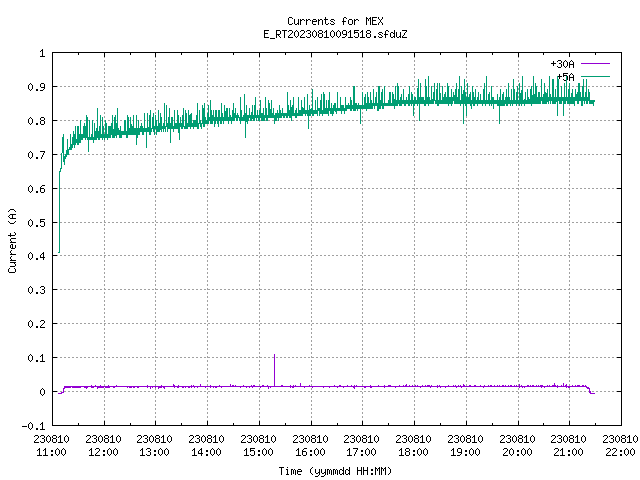The image size is (640, 480).
Task: Click the y-axis tick value 0
Action: point(42,392)
